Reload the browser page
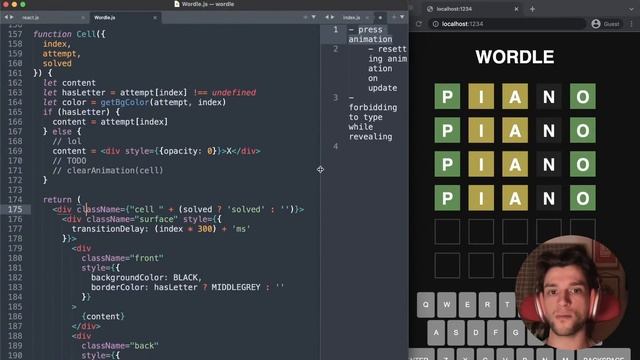Image resolution: width=640 pixels, height=360 pixels. tap(418, 24)
